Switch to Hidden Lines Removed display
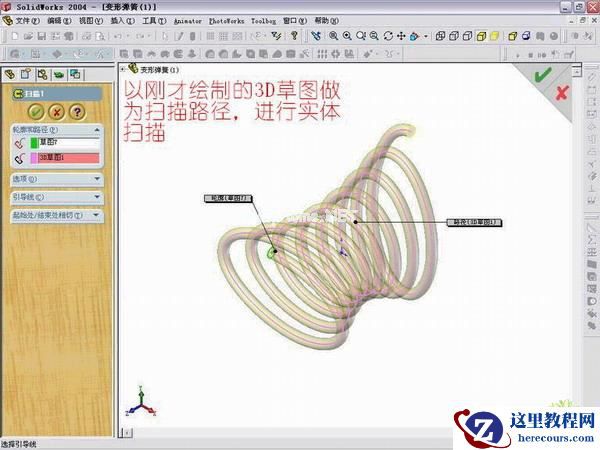Viewport: 600px width, 450px height. click(467, 36)
